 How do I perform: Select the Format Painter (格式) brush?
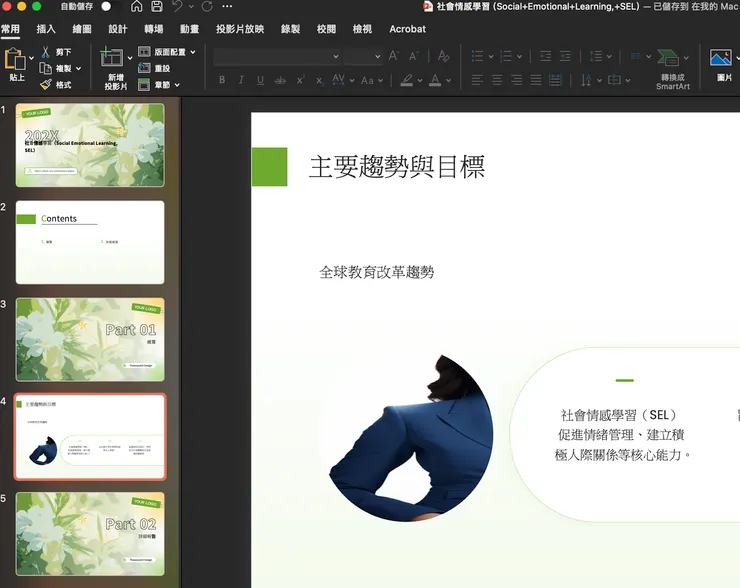(56, 85)
